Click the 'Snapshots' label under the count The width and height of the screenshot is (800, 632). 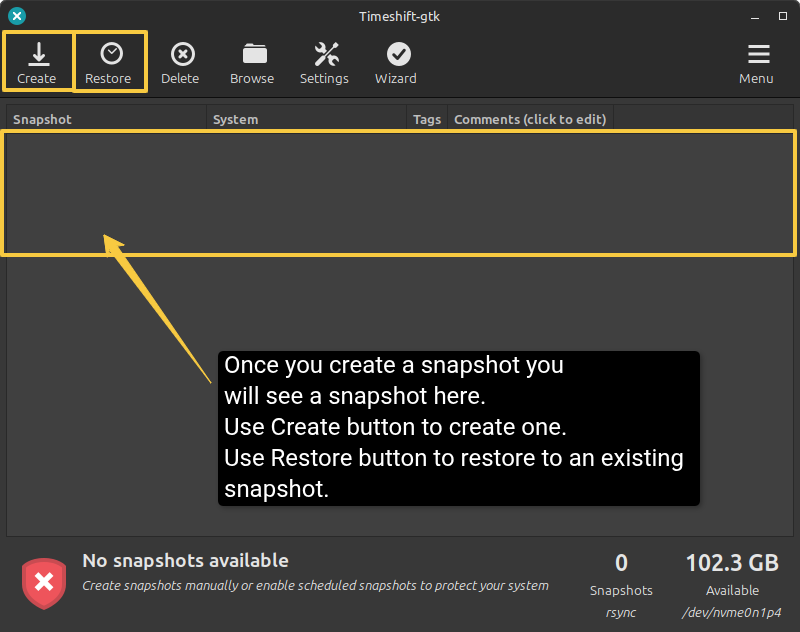621,590
